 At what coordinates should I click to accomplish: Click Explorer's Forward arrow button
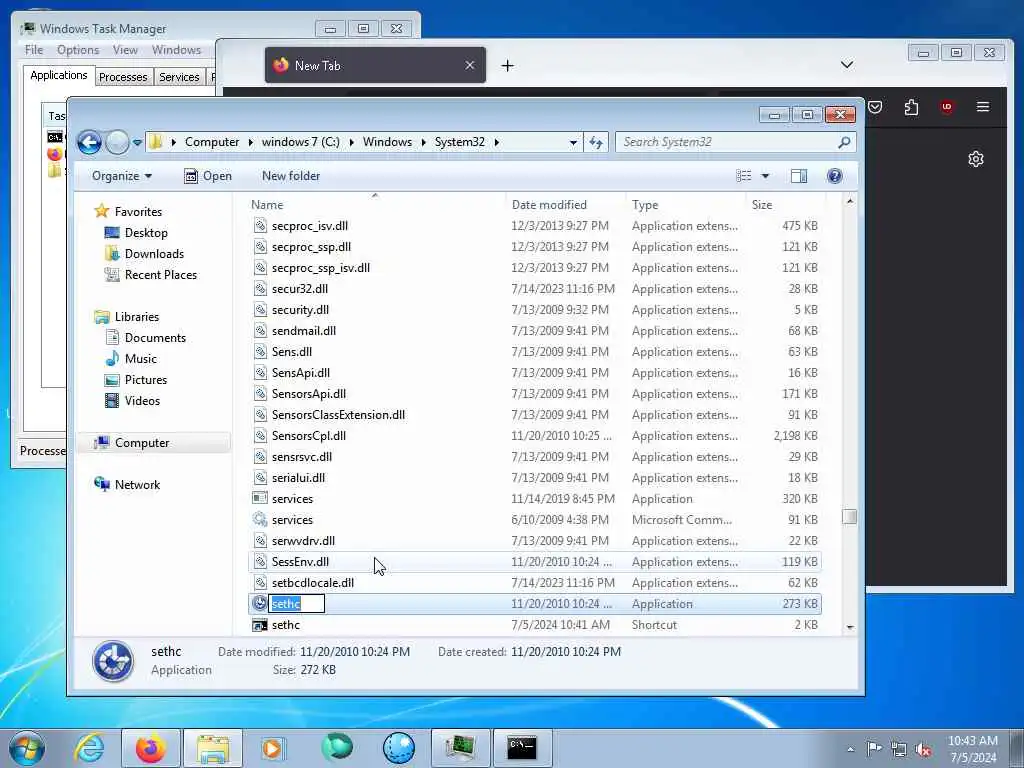(x=117, y=142)
